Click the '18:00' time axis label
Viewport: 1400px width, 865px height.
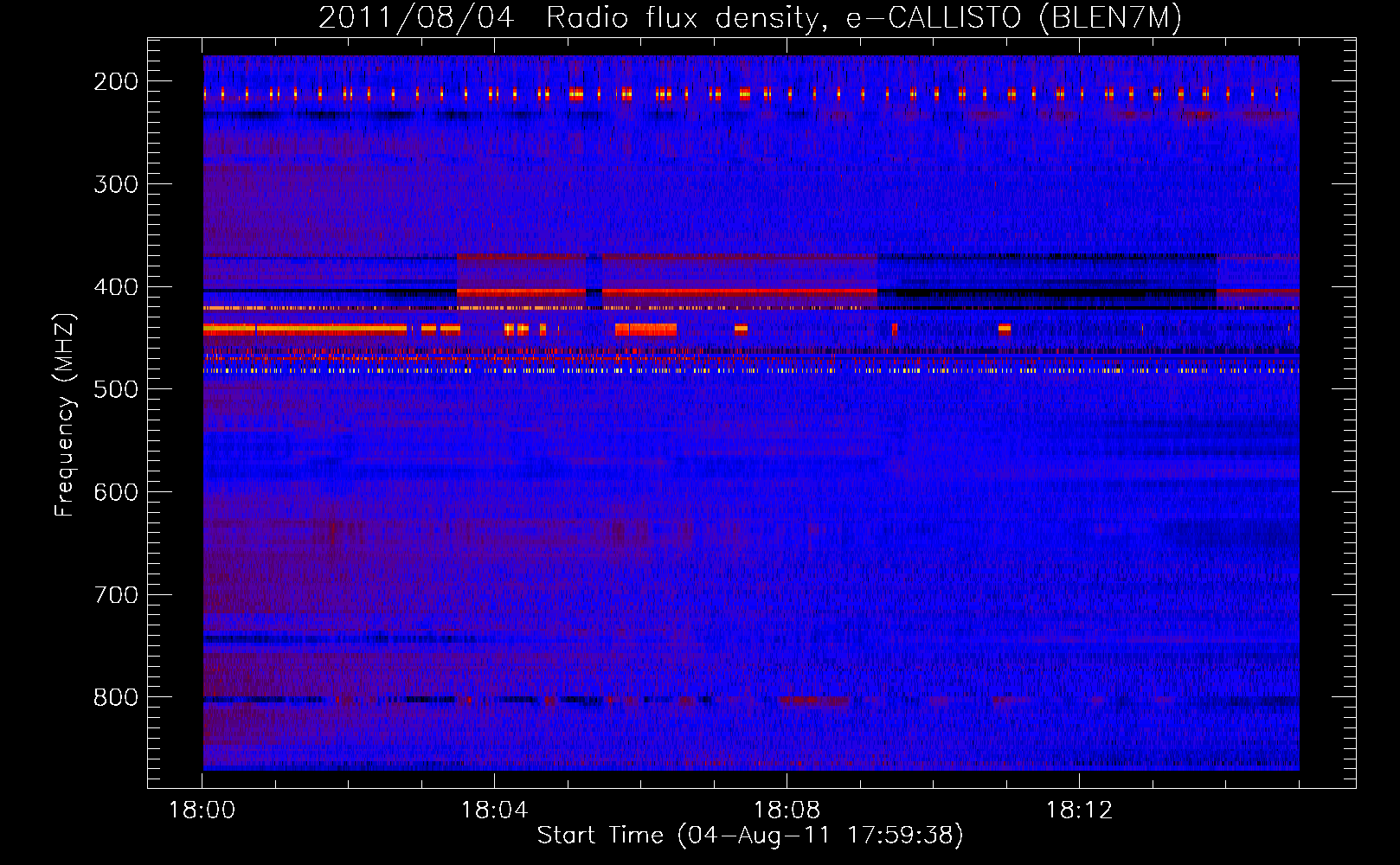(x=202, y=811)
